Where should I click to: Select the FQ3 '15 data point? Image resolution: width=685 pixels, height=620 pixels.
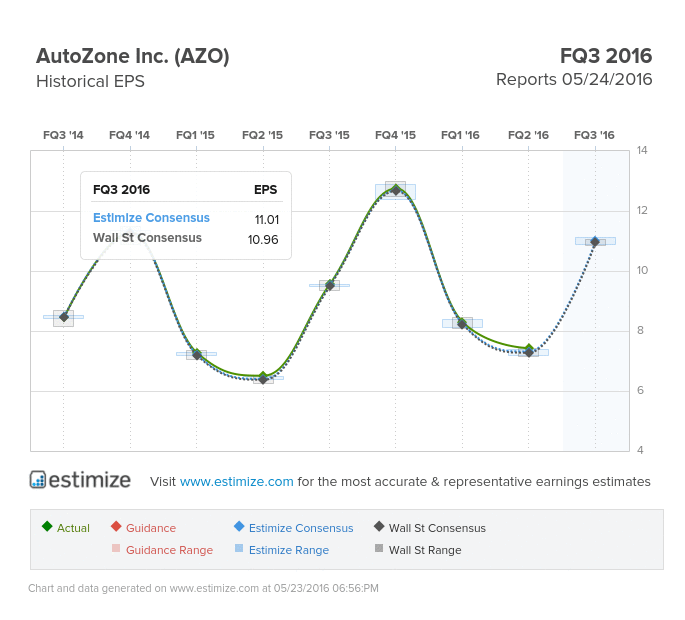[330, 285]
